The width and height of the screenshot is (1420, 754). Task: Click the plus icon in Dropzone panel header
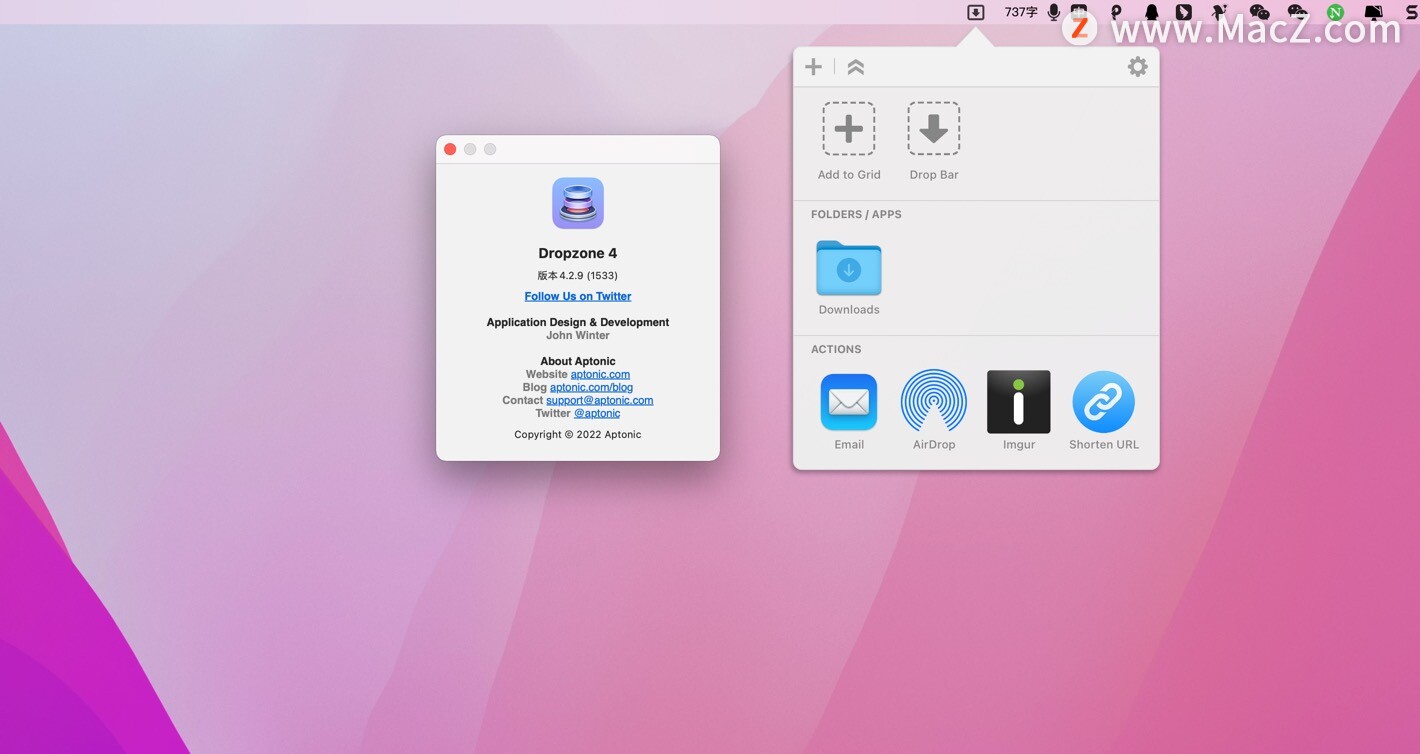point(814,67)
